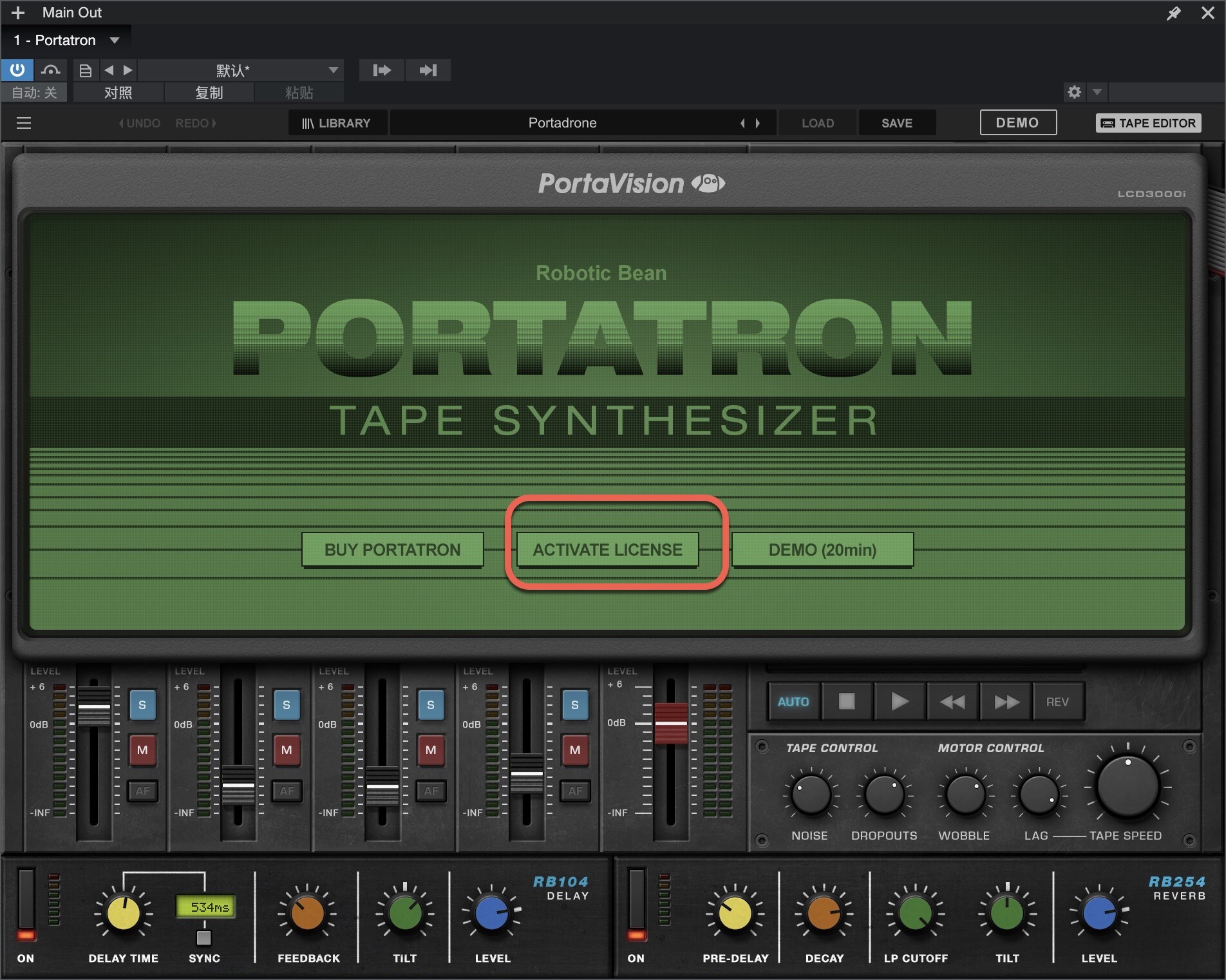This screenshot has width=1226, height=980.
Task: Click the route-out skip arrow icon
Action: click(x=428, y=70)
